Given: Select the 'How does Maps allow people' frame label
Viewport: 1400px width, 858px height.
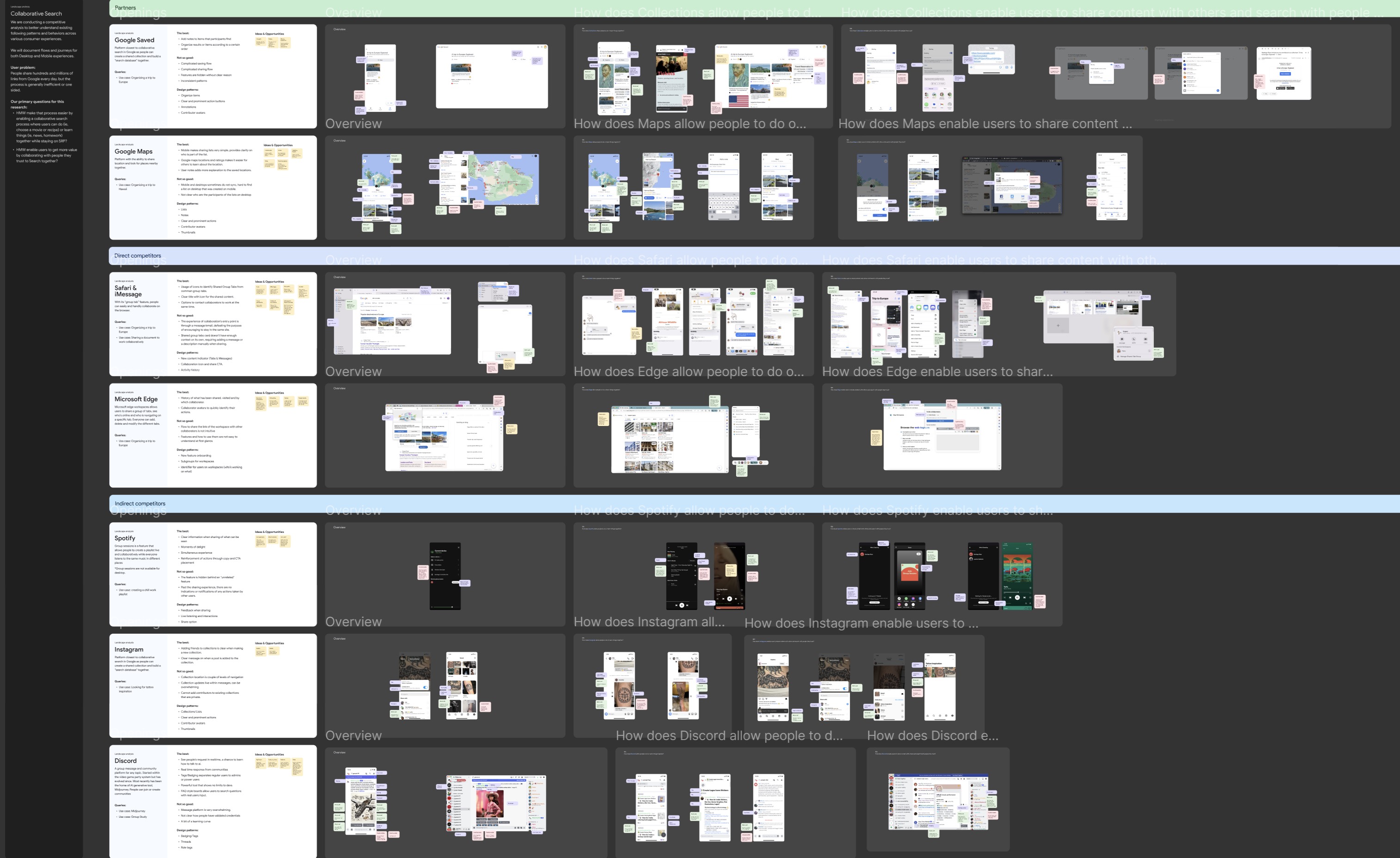Looking at the screenshot, I should pos(689,124).
